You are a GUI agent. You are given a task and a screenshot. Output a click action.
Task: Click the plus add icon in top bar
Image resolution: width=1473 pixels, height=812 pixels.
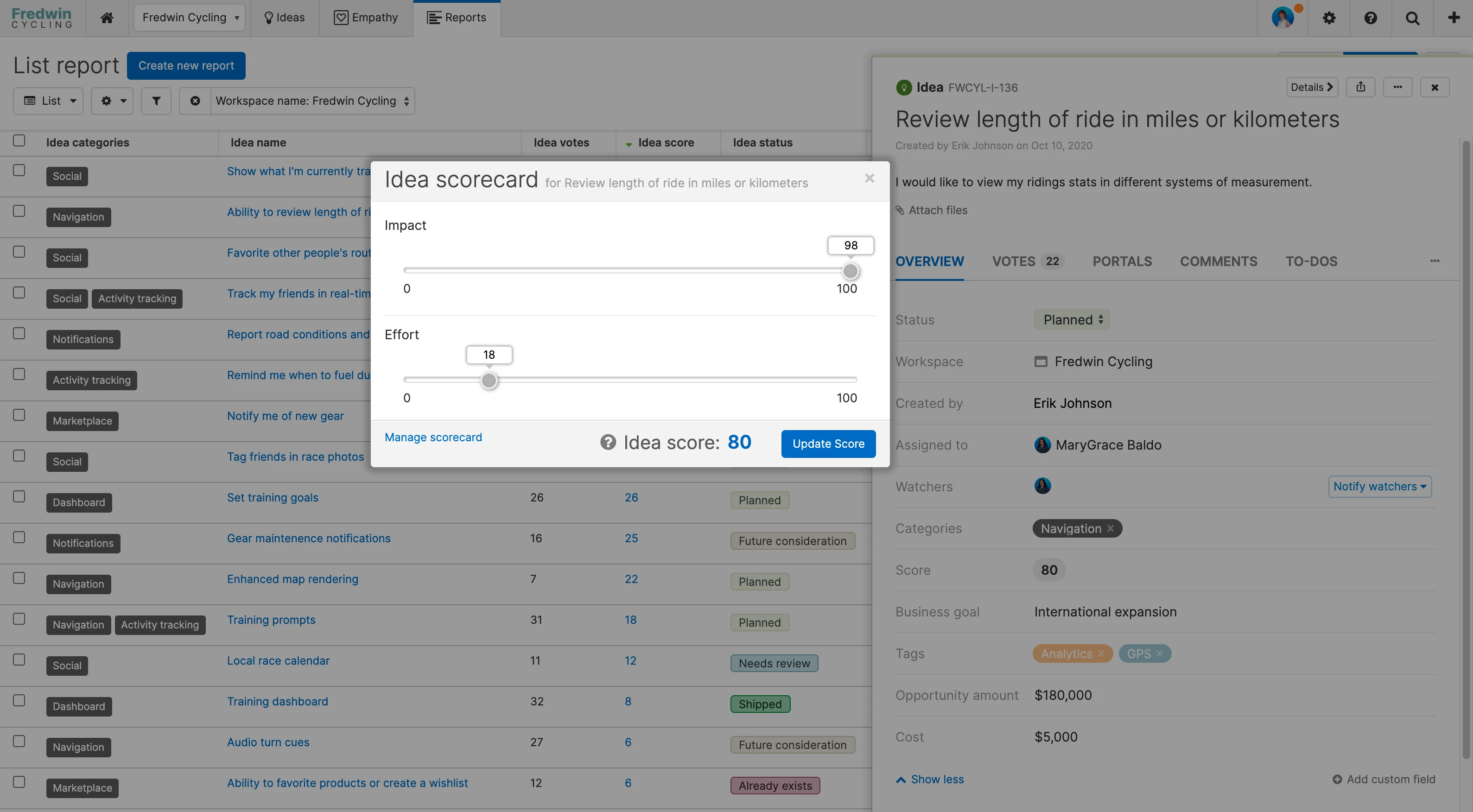pos(1454,18)
